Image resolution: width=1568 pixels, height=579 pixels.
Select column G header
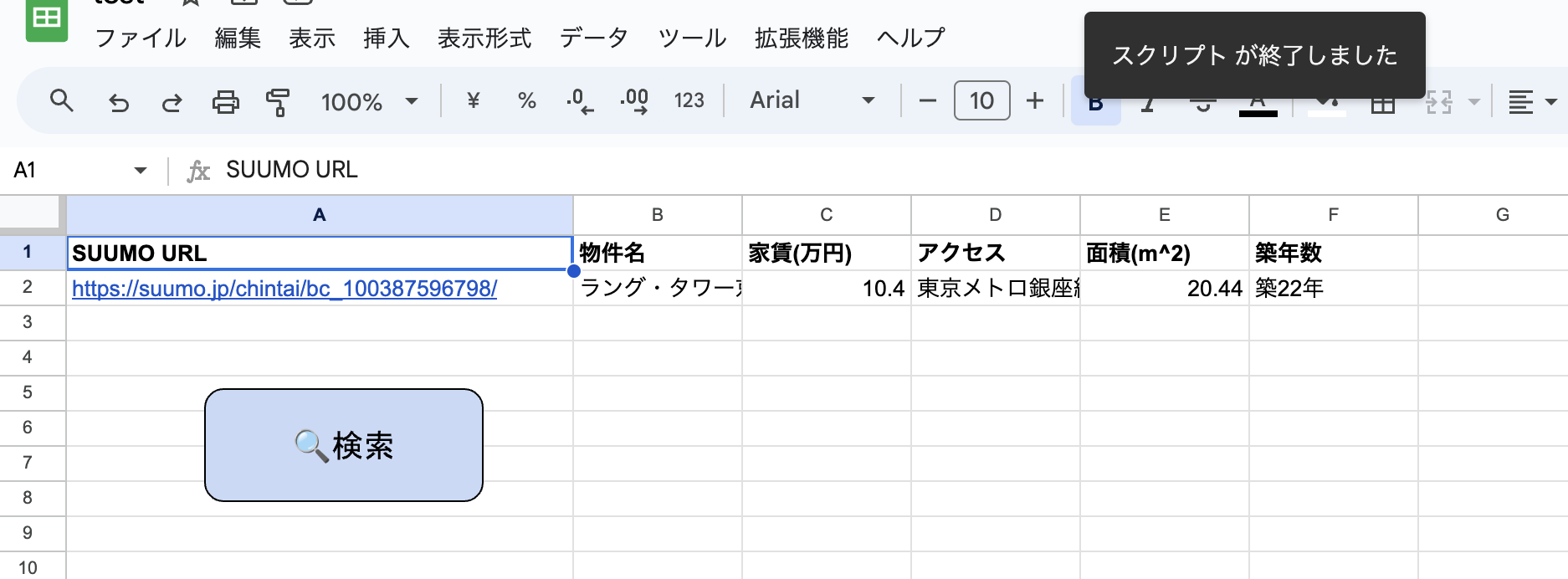tap(1494, 215)
